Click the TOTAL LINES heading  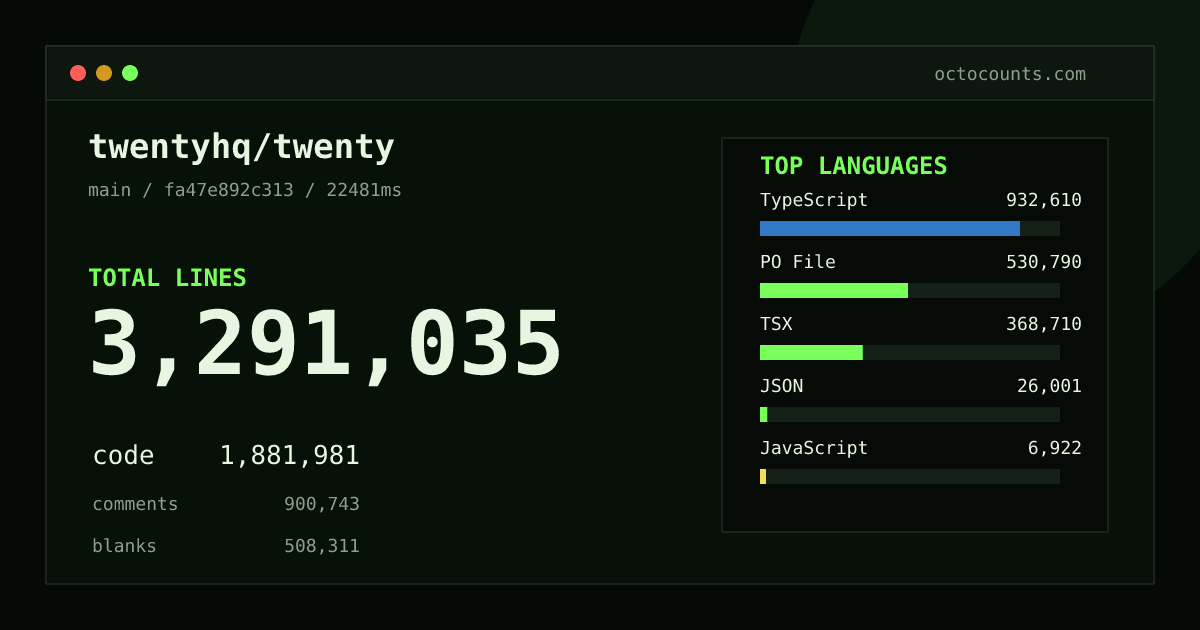coord(167,278)
